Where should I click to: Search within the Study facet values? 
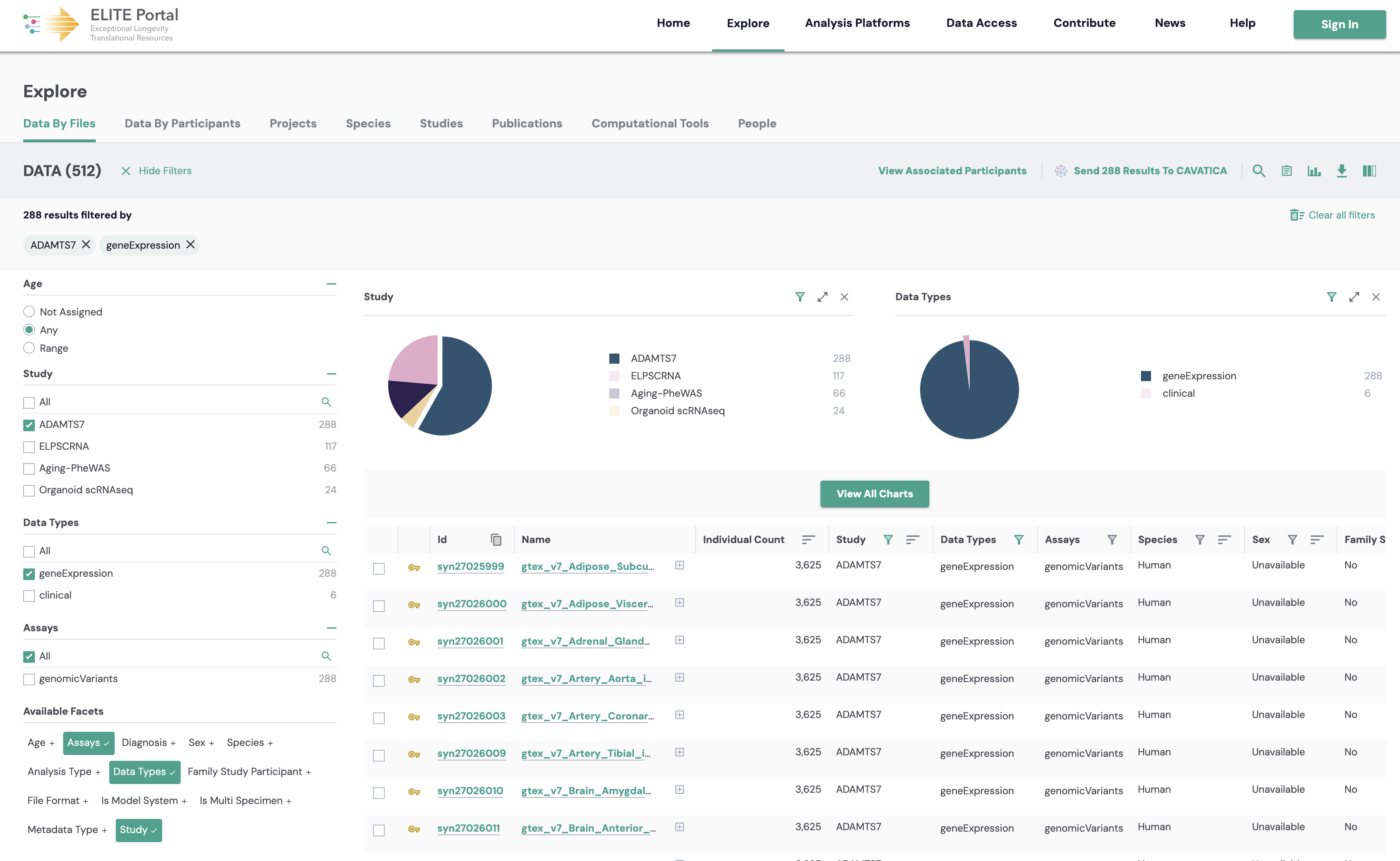(326, 402)
